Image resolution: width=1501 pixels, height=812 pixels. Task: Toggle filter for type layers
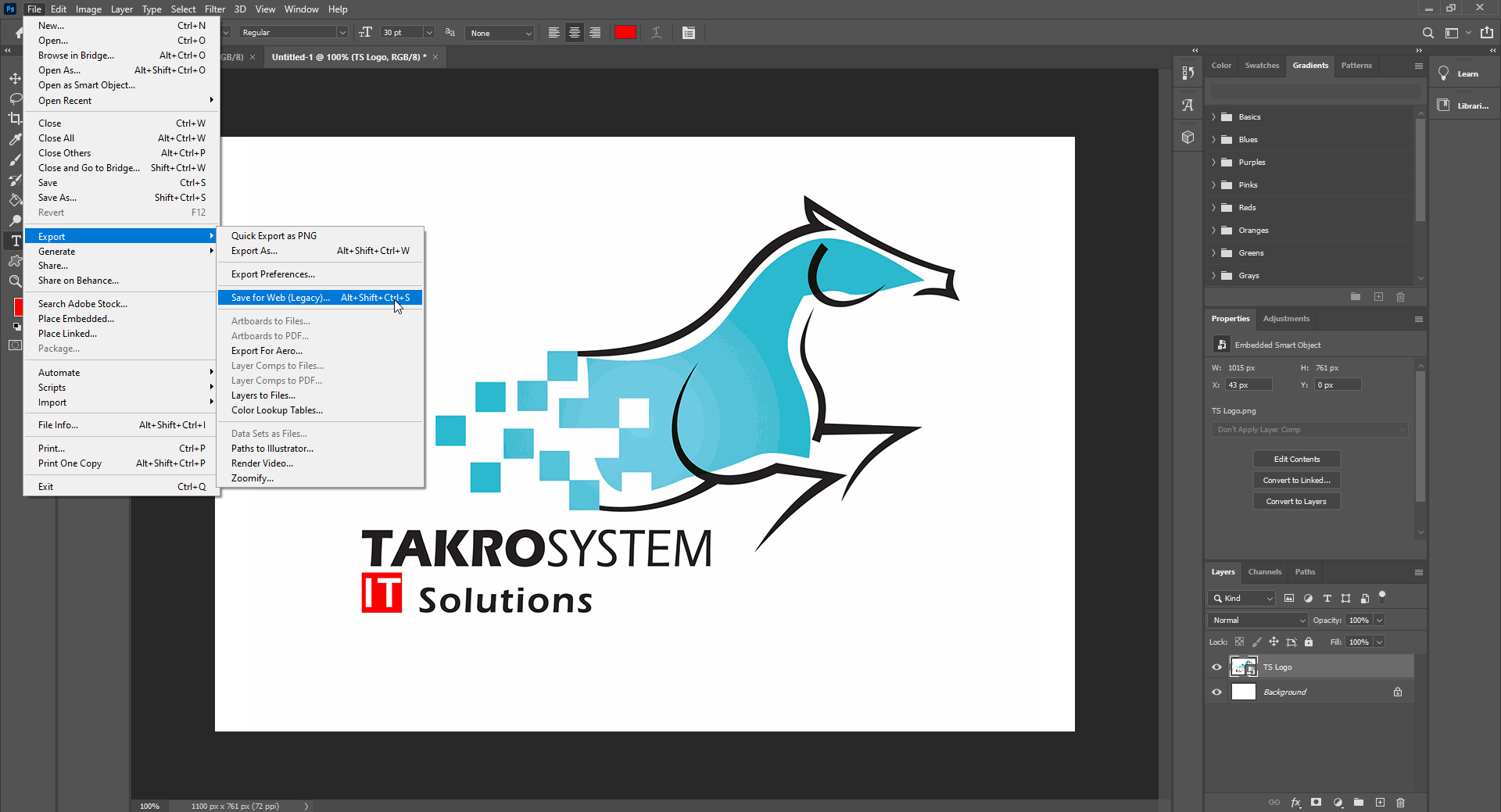[x=1327, y=599]
